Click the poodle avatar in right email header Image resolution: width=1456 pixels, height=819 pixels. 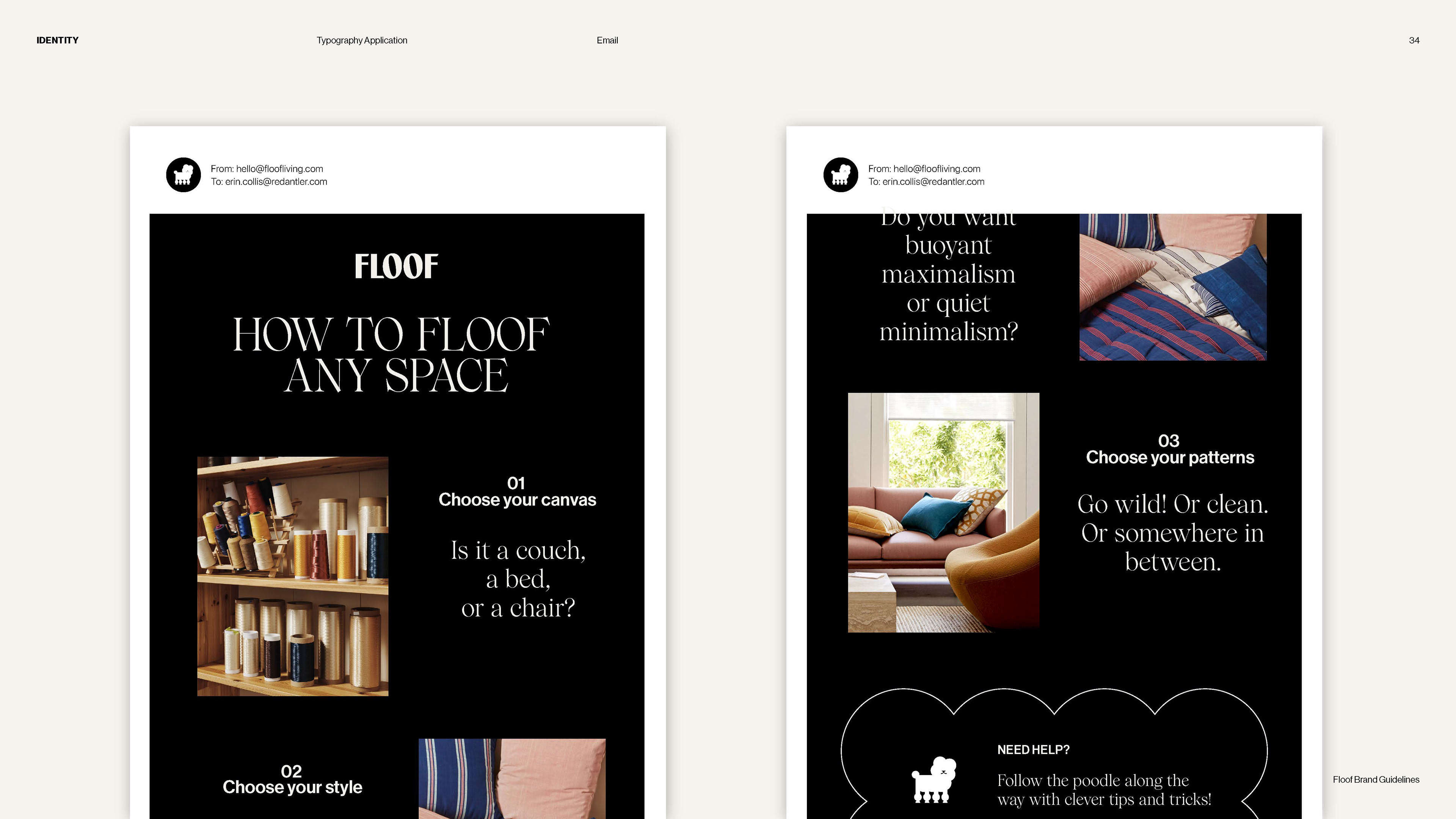point(841,175)
